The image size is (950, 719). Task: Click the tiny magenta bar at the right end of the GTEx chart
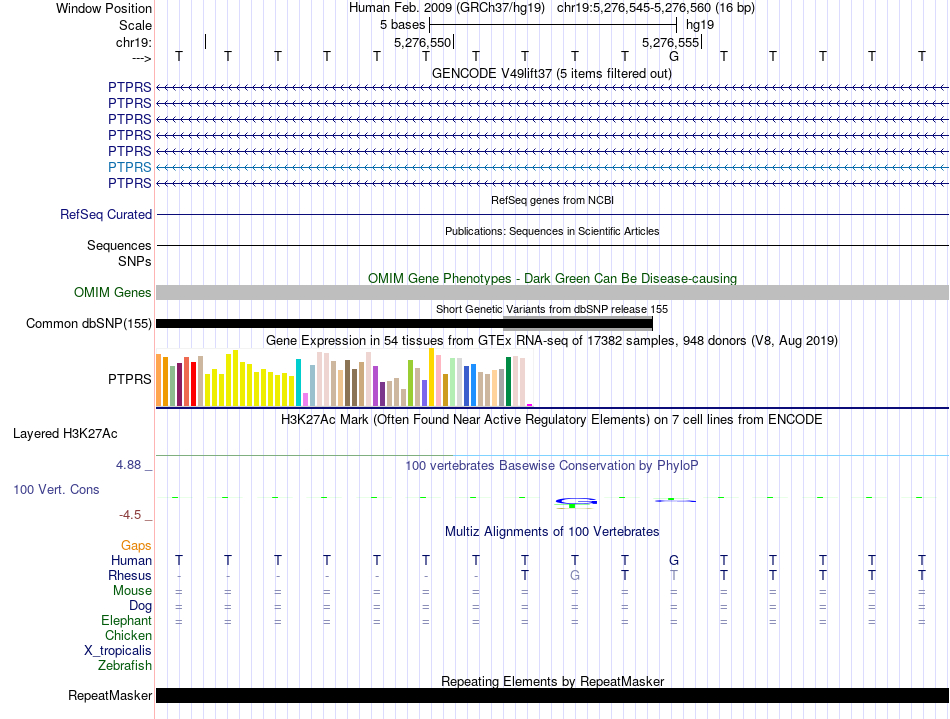(x=530, y=405)
